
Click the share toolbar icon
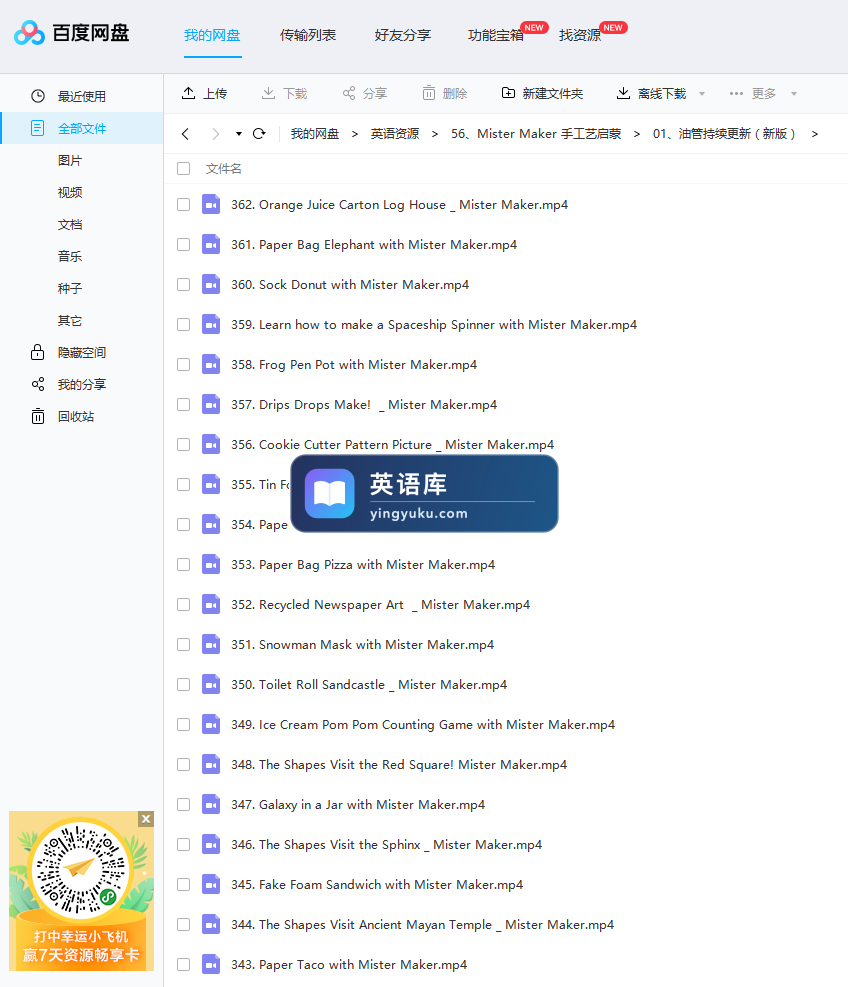[349, 93]
